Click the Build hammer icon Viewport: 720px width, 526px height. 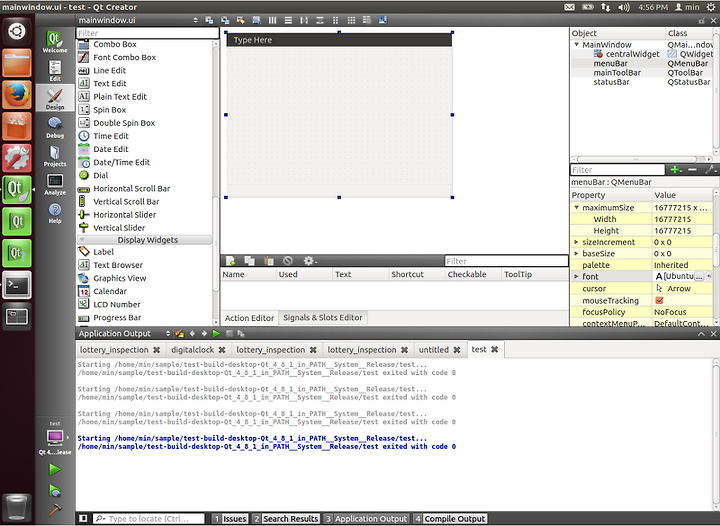(x=55, y=510)
